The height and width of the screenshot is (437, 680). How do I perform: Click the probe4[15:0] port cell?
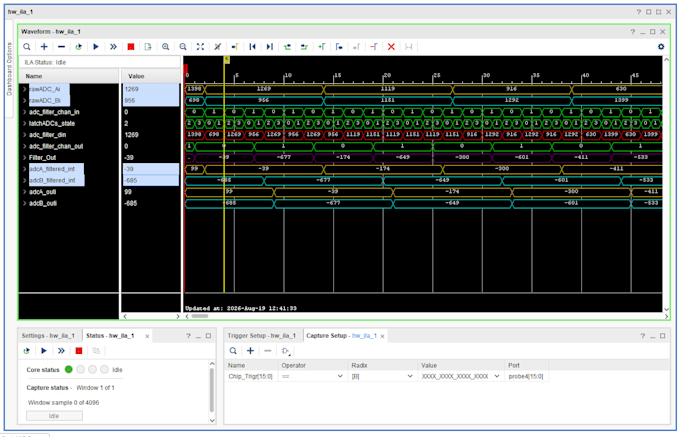tap(526, 376)
